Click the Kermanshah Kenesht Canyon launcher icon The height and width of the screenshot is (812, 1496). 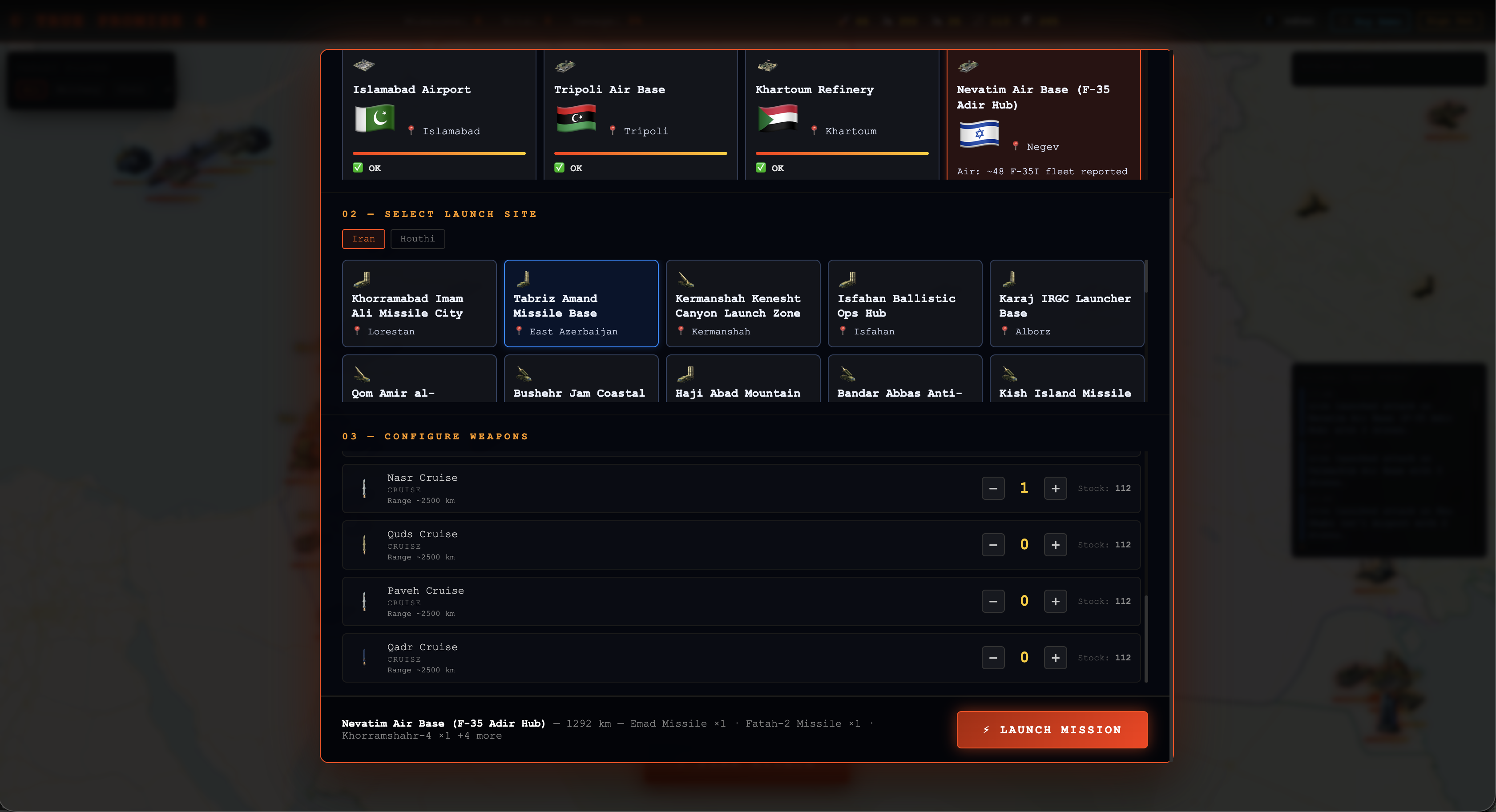pyautogui.click(x=685, y=279)
